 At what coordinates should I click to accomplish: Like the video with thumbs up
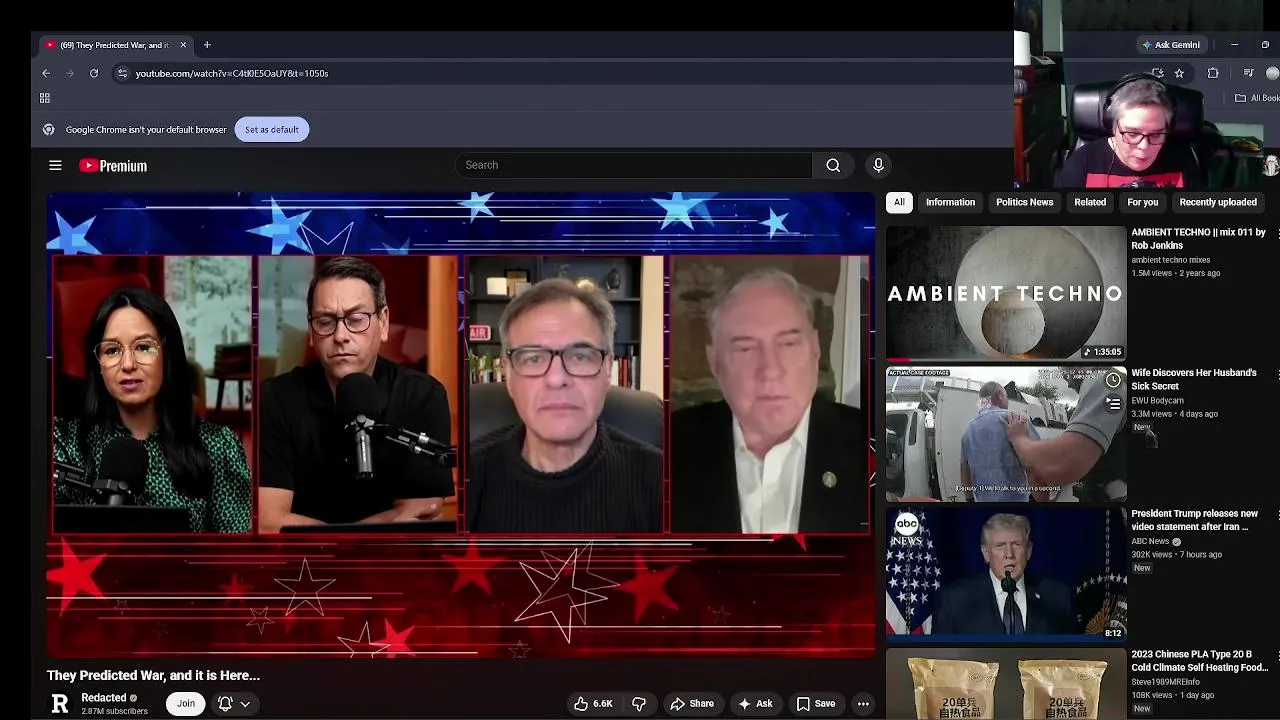(593, 704)
